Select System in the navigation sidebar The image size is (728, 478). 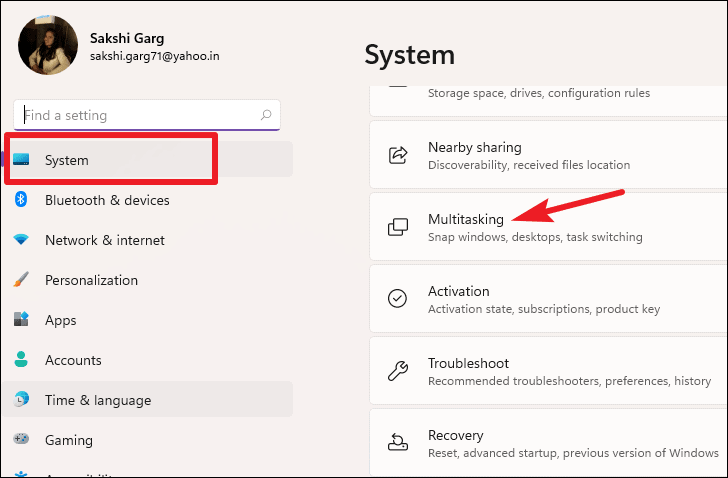[148, 160]
